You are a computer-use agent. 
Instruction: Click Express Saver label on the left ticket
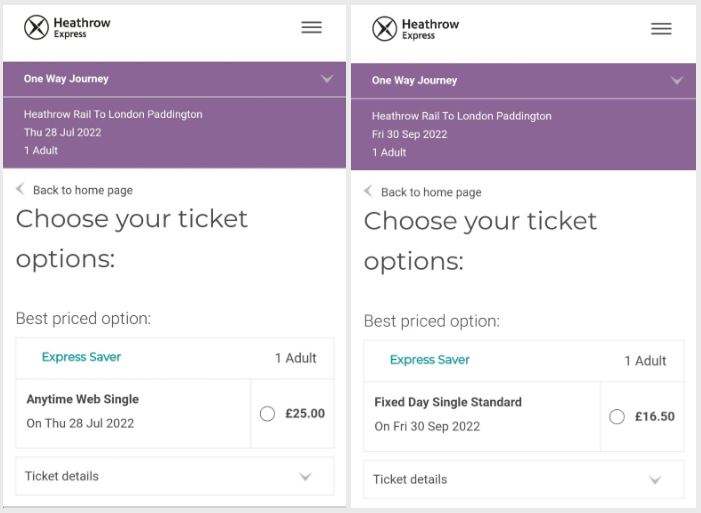point(81,357)
